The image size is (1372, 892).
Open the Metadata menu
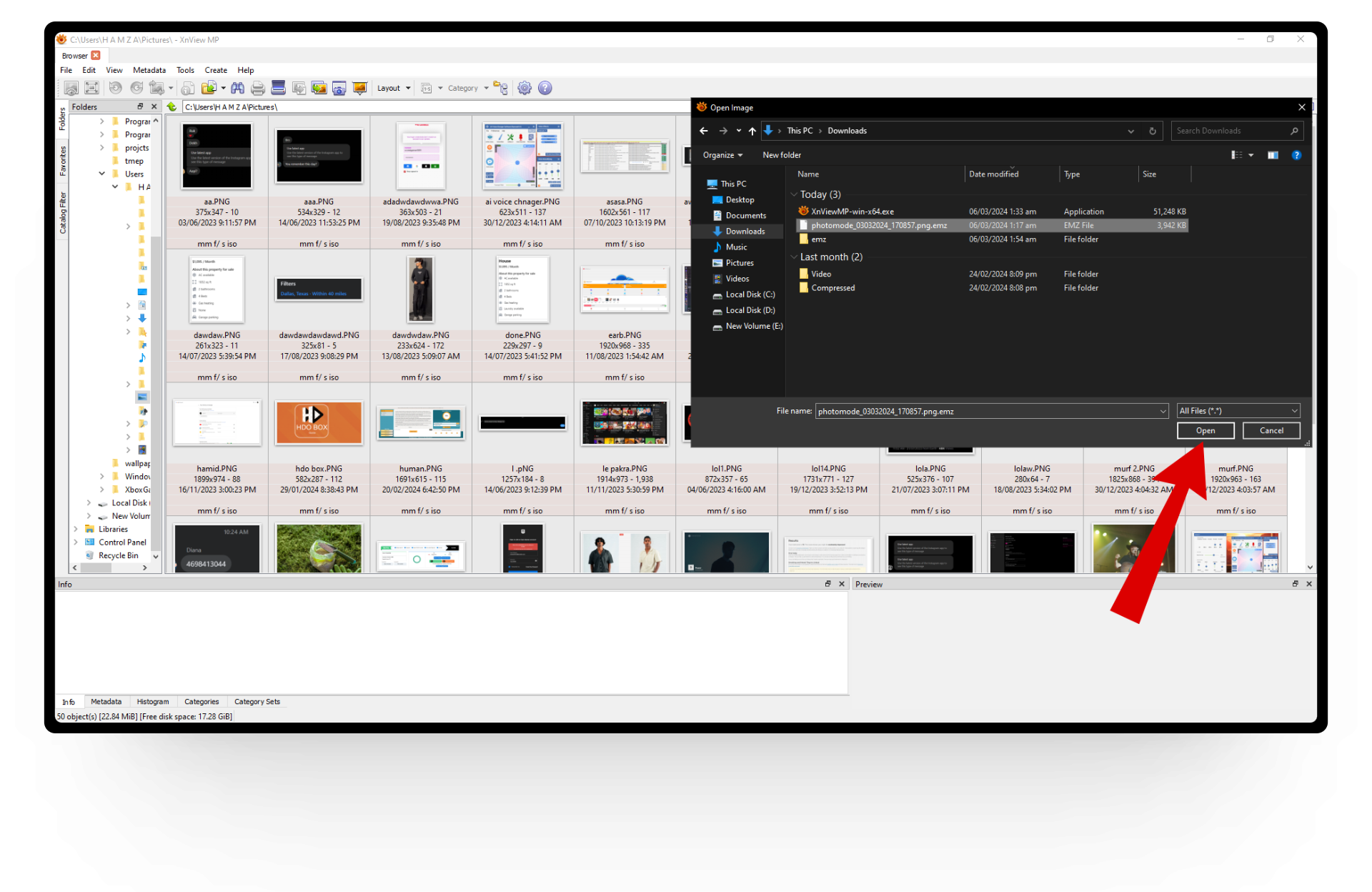(x=149, y=70)
